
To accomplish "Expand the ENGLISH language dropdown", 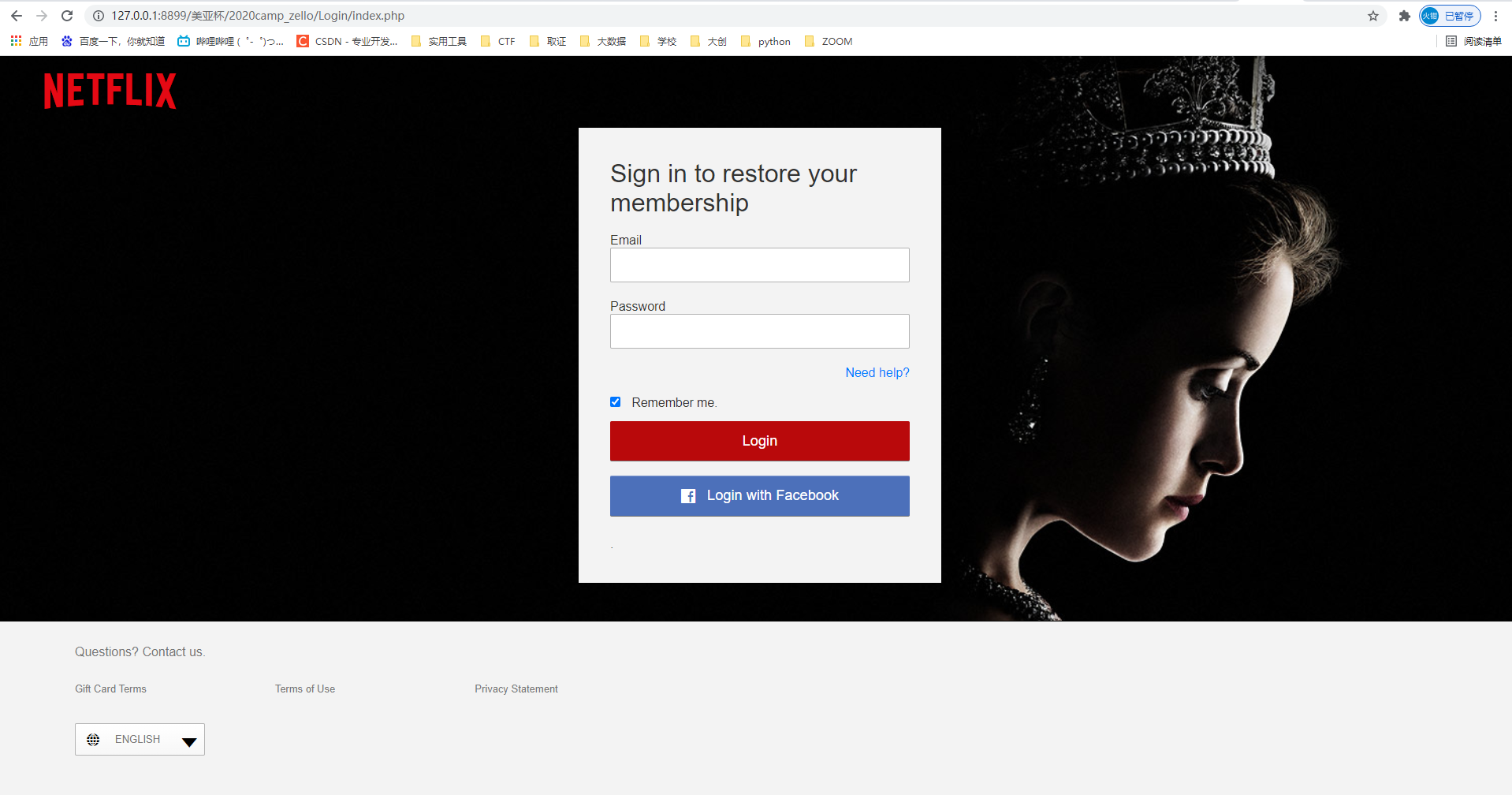I will tap(140, 739).
